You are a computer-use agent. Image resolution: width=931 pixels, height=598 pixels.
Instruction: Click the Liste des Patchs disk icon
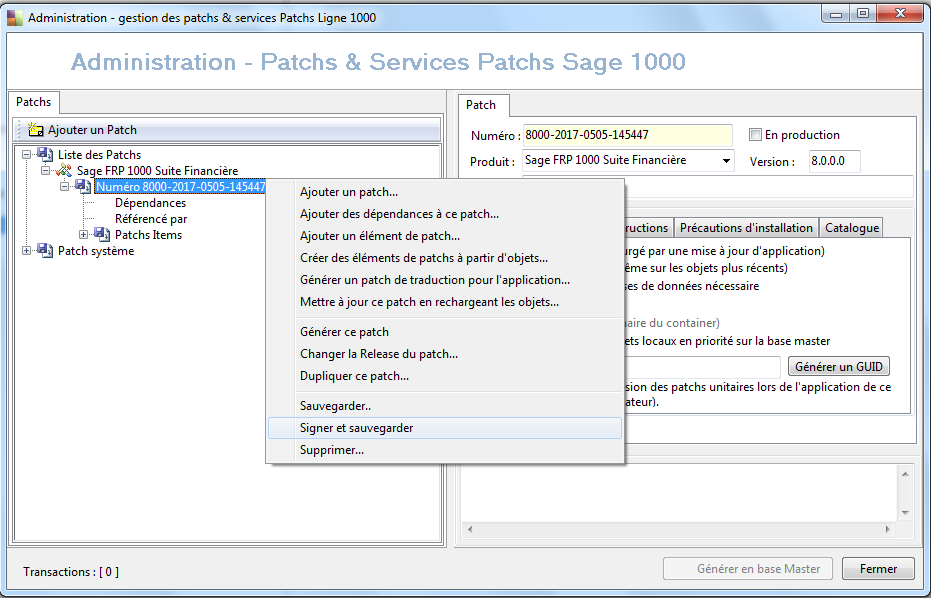click(x=45, y=154)
